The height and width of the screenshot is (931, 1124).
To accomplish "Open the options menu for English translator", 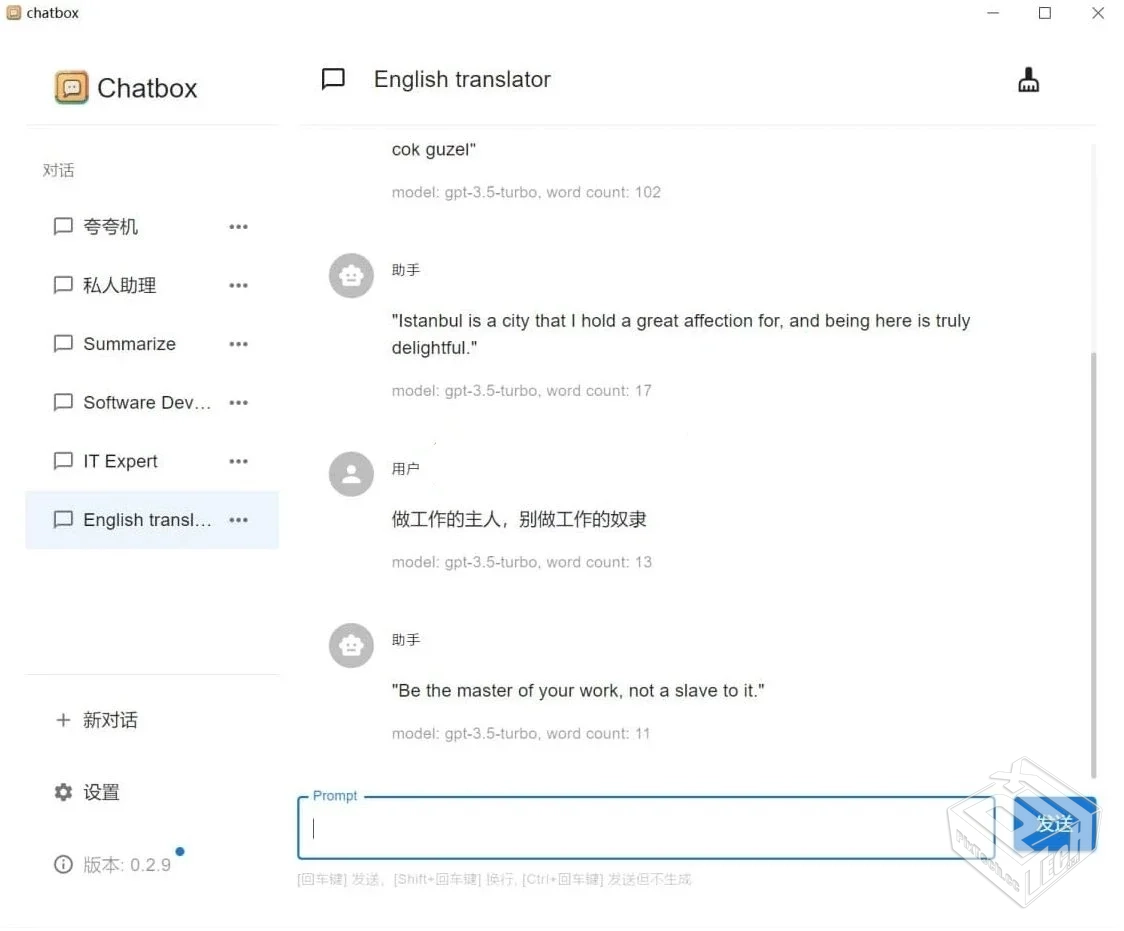I will 238,519.
